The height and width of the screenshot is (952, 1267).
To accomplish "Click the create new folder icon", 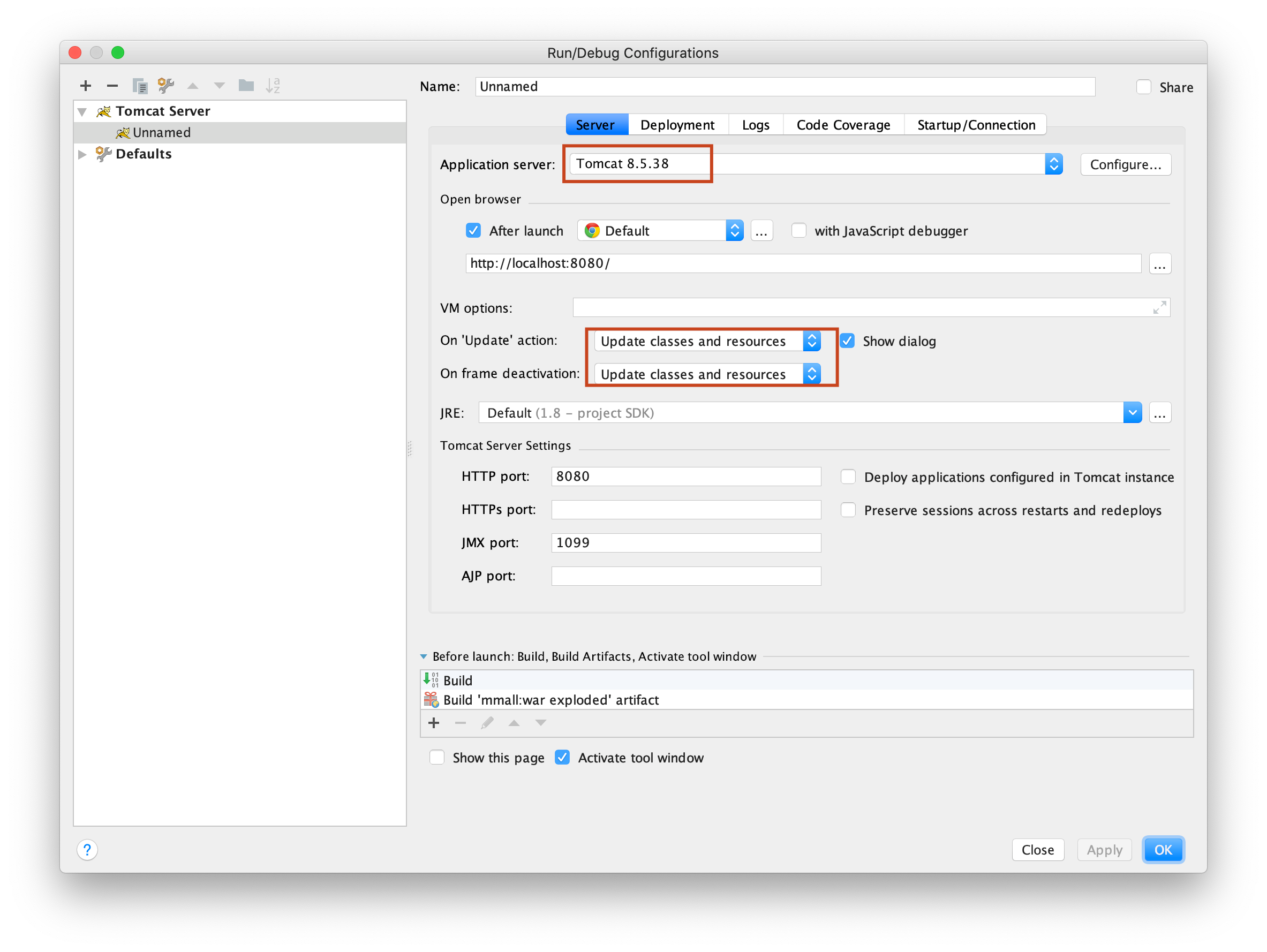I will tap(246, 86).
